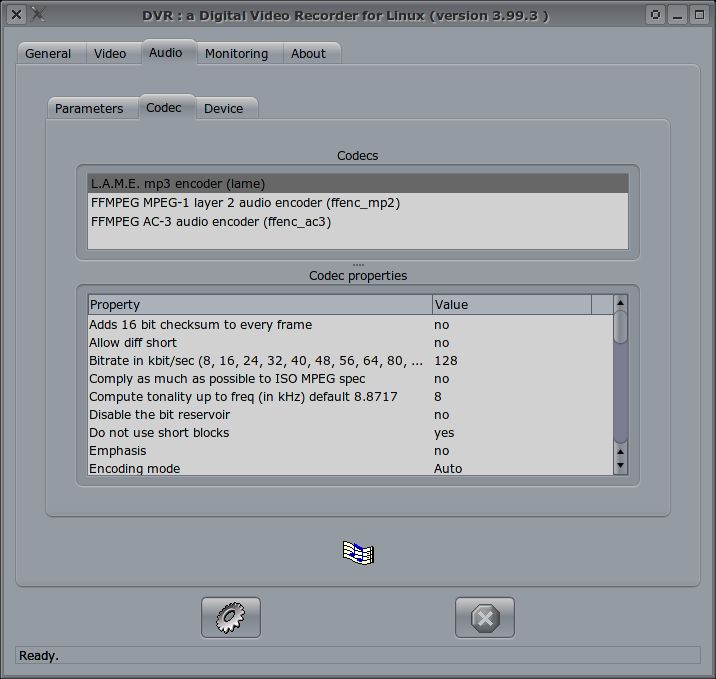Image resolution: width=716 pixels, height=679 pixels.
Task: Click the scroll up arrow at top of properties list
Action: click(621, 303)
